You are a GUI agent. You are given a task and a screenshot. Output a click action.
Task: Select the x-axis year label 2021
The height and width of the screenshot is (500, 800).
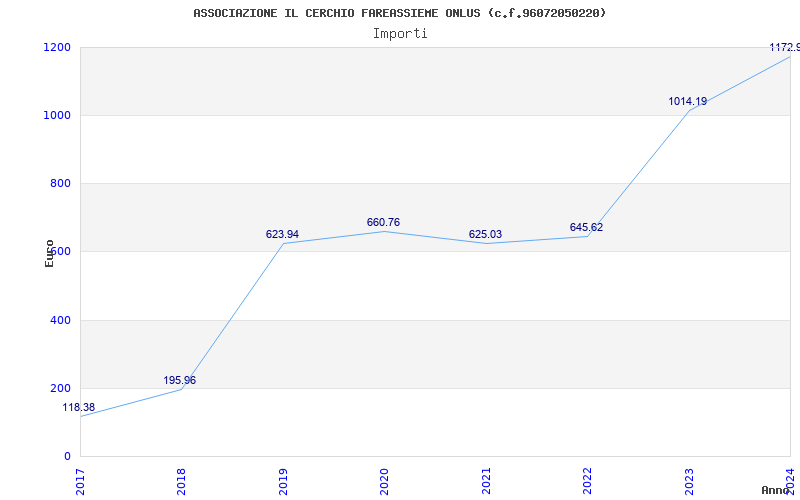[x=486, y=482]
